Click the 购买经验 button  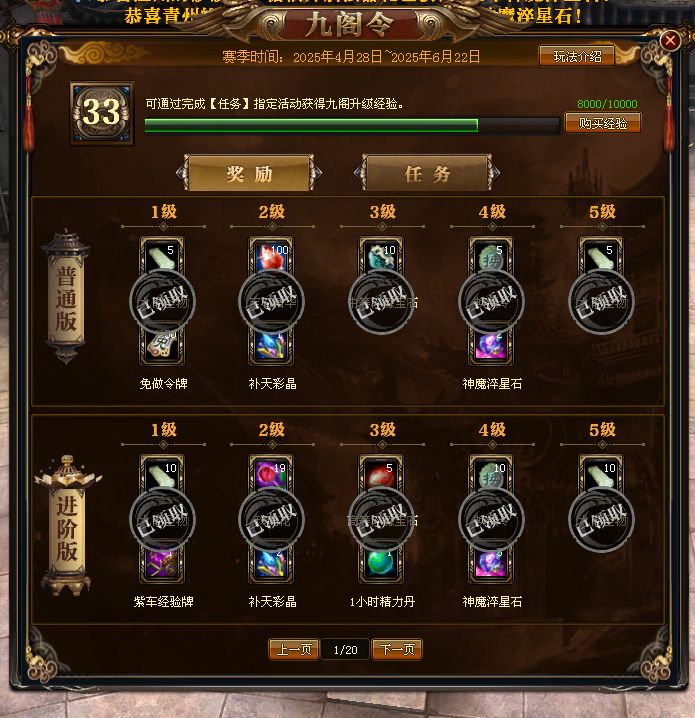pos(603,123)
